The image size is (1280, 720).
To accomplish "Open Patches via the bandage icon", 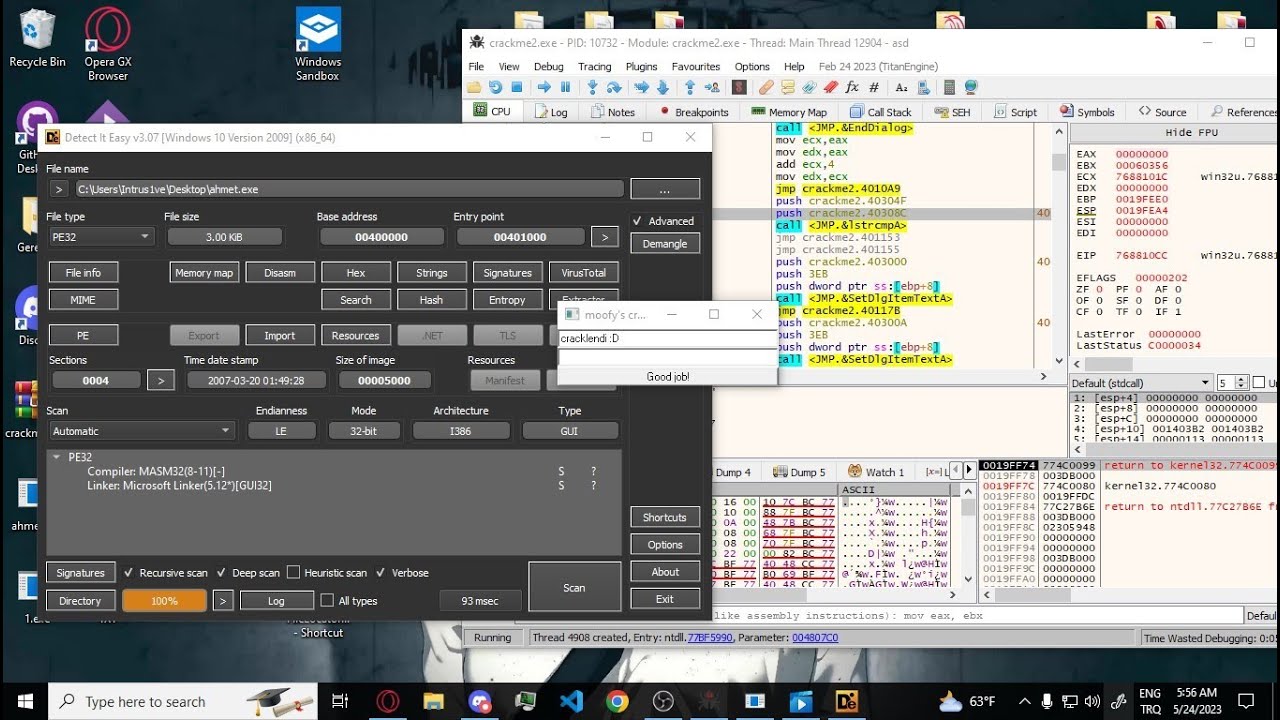I will (x=765, y=87).
